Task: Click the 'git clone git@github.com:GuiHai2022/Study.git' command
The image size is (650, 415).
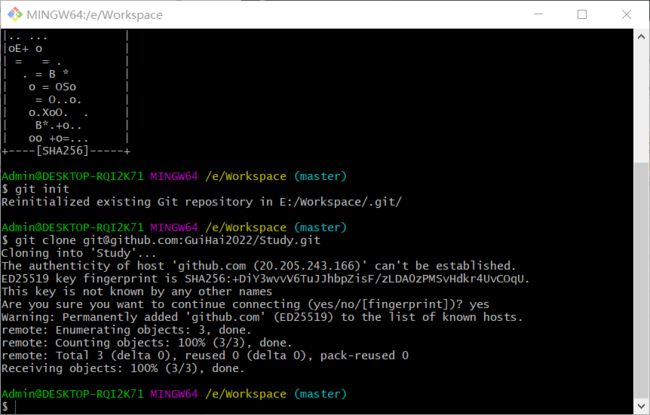Action: coord(161,240)
